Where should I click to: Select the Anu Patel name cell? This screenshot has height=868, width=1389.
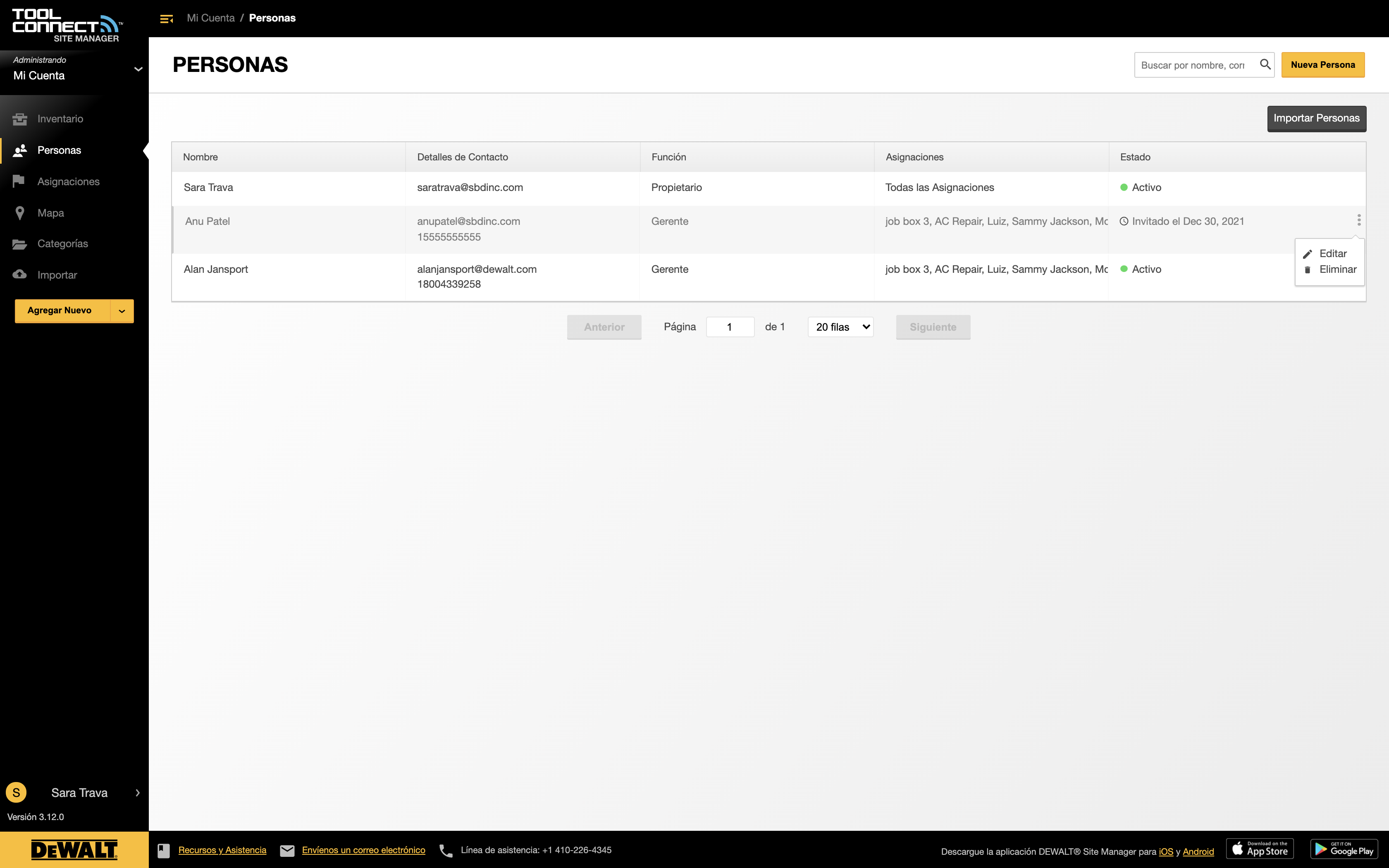pyautogui.click(x=207, y=222)
